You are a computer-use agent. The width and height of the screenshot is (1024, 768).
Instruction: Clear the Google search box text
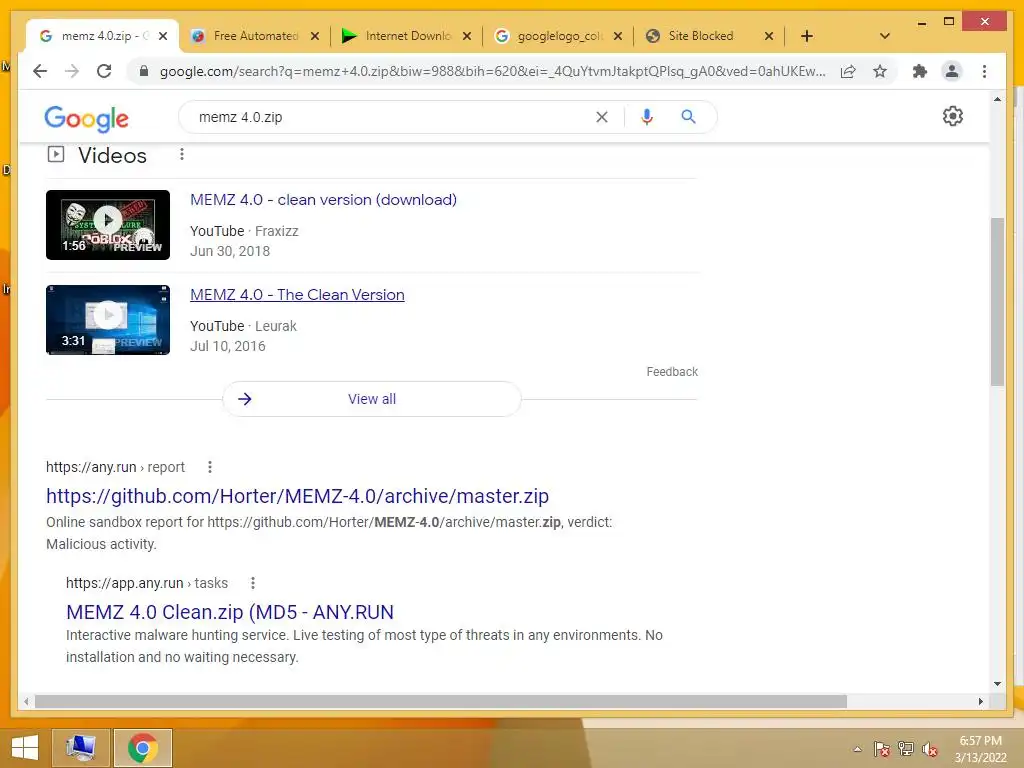click(601, 117)
